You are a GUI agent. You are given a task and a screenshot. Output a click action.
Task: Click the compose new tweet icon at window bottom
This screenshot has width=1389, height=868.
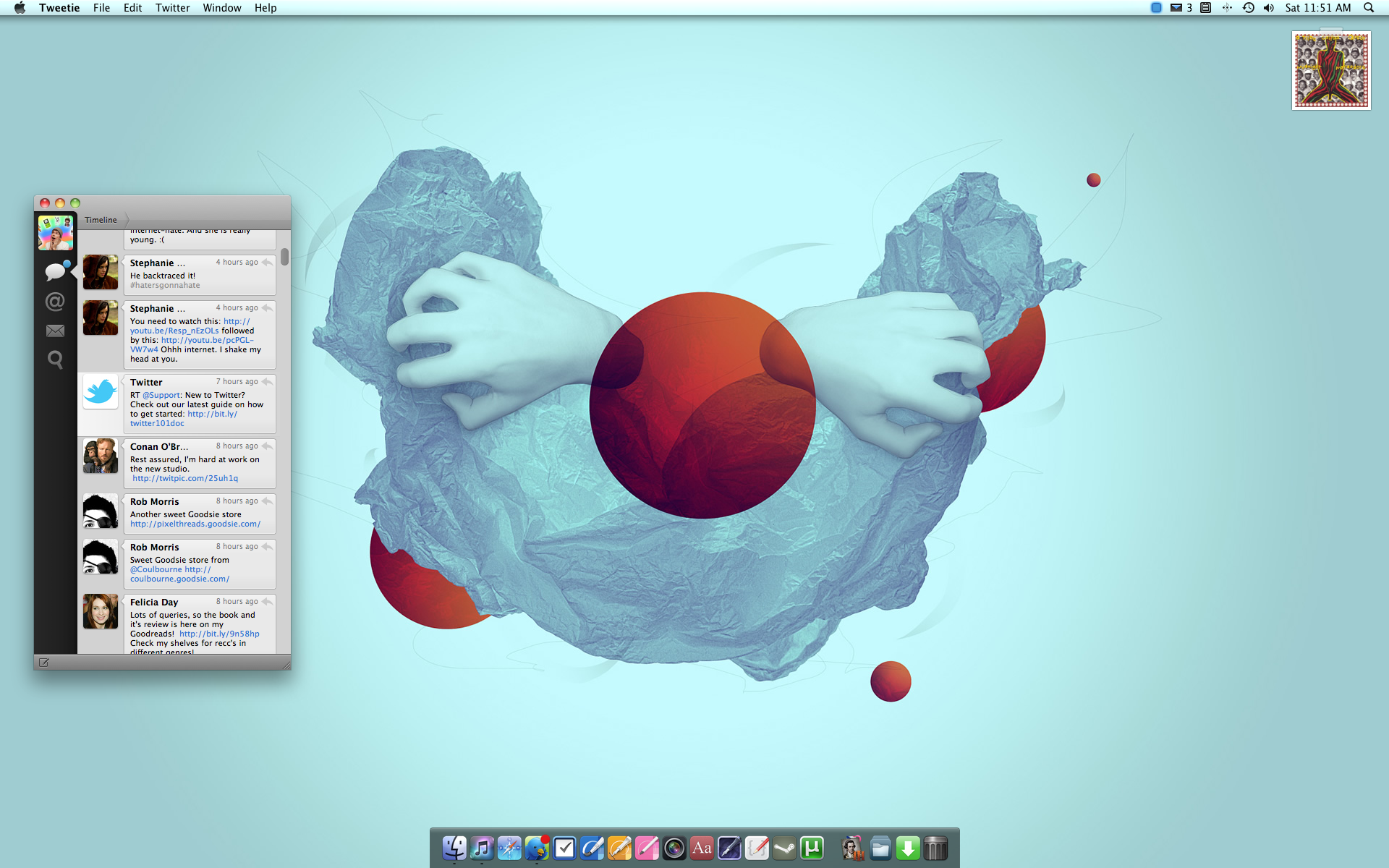click(x=44, y=663)
